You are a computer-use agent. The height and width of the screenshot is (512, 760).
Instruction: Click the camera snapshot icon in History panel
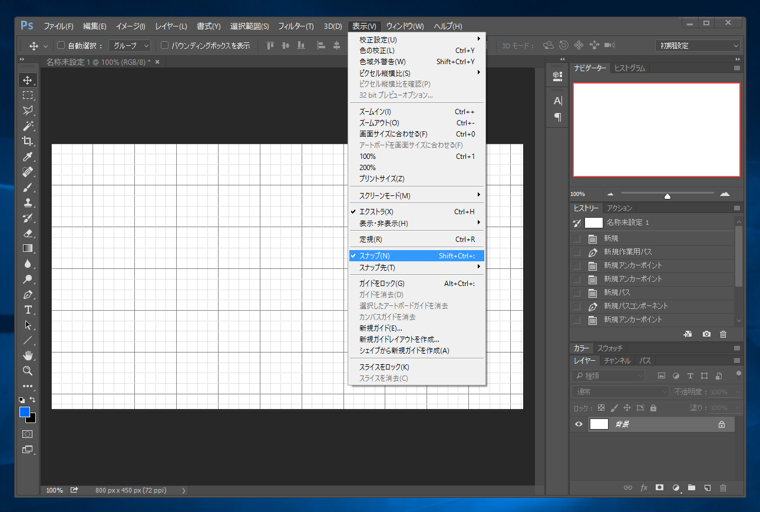(706, 334)
